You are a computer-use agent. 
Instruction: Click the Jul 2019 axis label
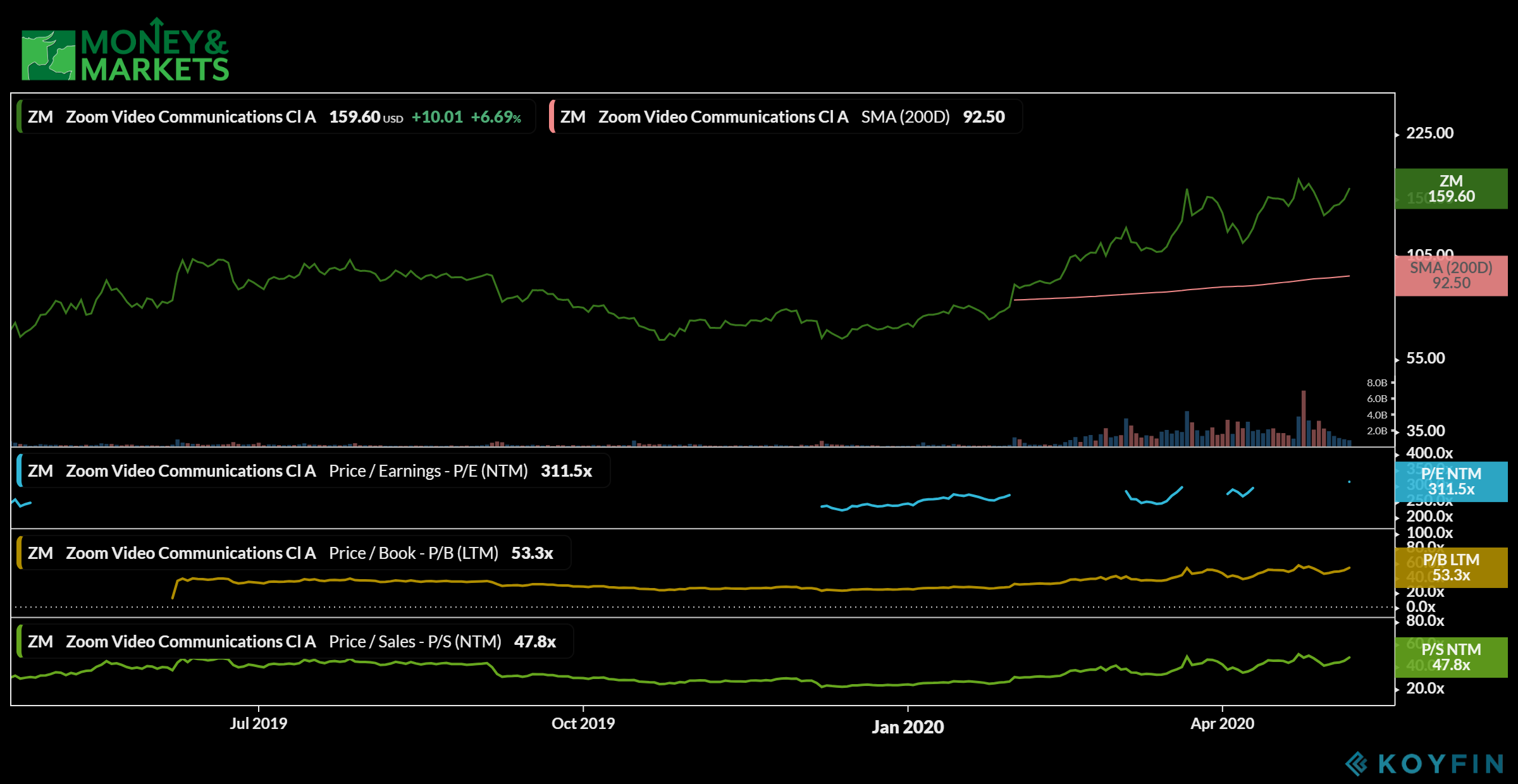coord(258,723)
